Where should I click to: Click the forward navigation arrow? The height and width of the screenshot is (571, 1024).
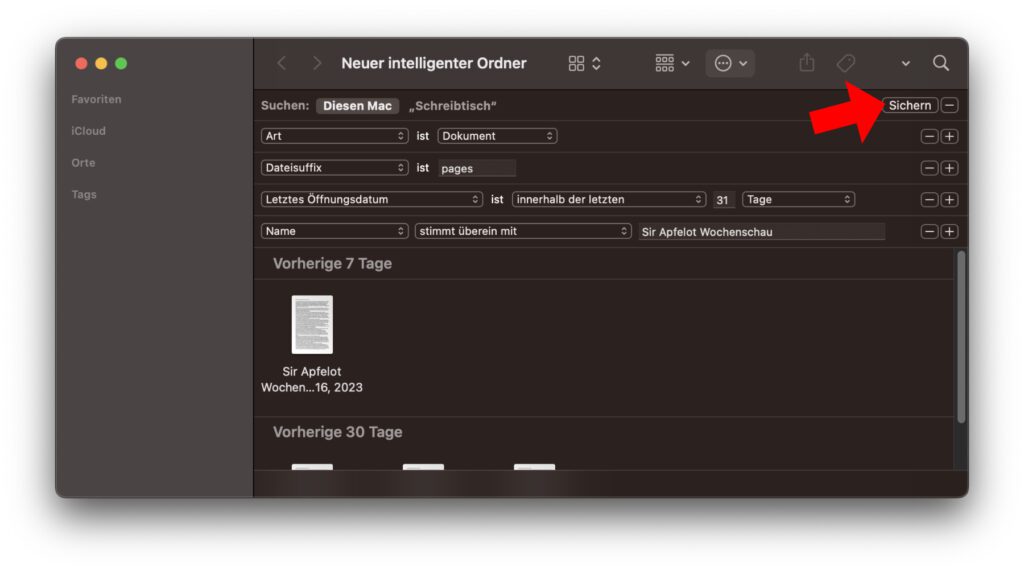[x=317, y=63]
